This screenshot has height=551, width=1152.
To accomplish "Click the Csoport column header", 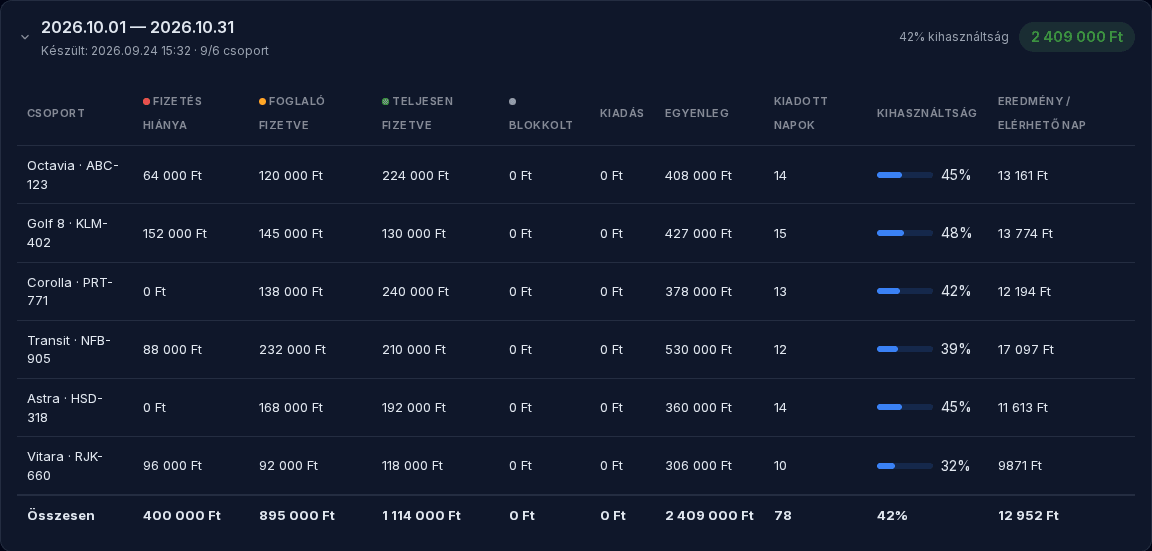I will [56, 113].
